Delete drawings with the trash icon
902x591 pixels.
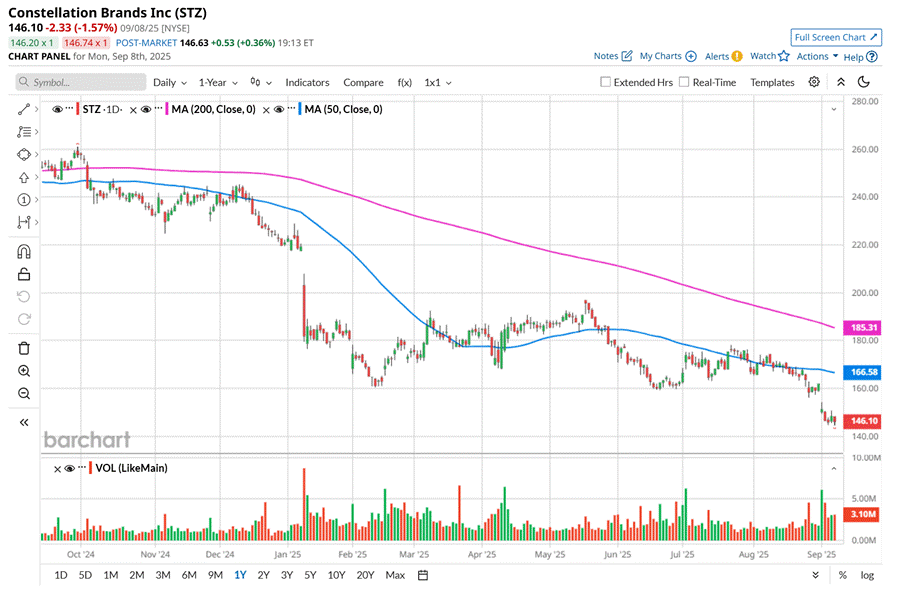click(x=24, y=348)
